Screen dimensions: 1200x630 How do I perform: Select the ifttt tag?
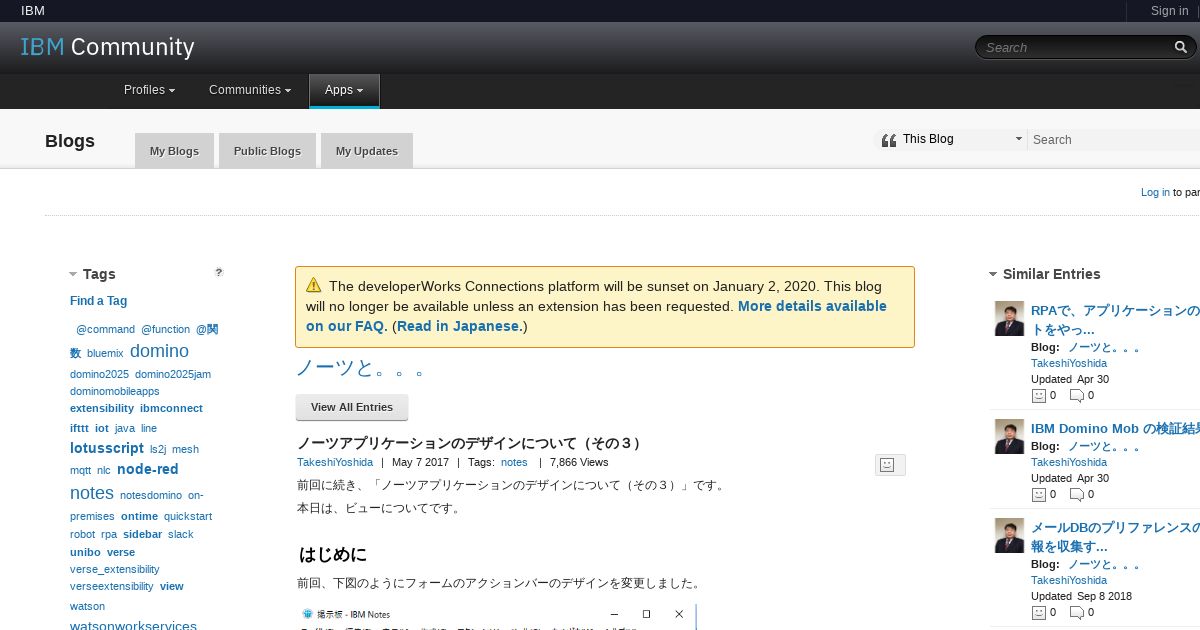(79, 428)
